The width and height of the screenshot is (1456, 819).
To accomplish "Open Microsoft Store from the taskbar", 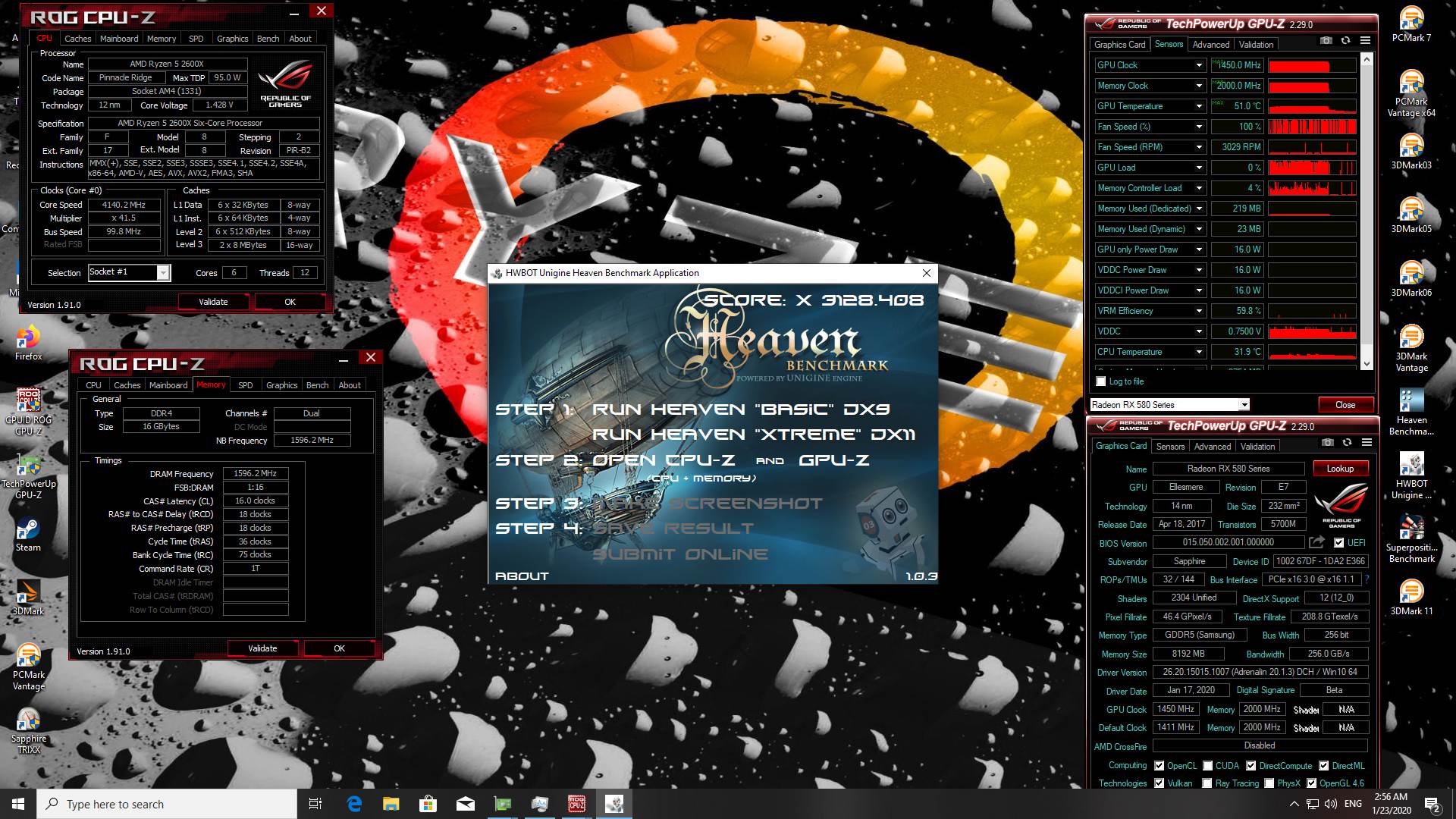I will click(x=428, y=804).
